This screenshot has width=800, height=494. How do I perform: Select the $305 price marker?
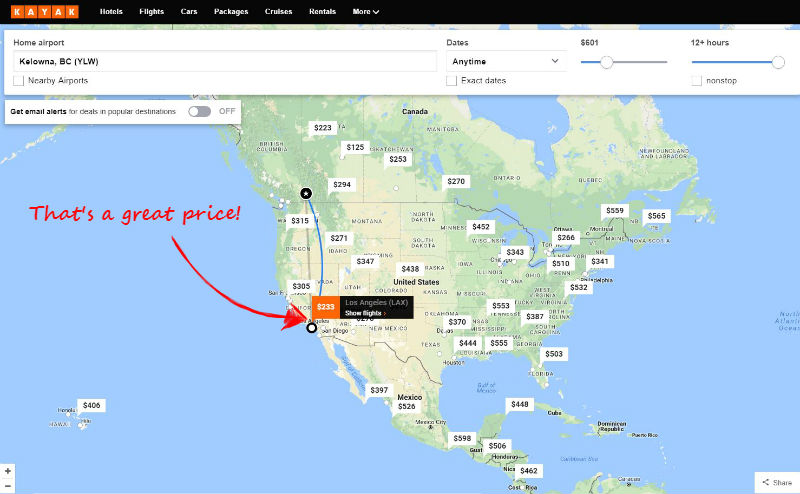tap(301, 286)
